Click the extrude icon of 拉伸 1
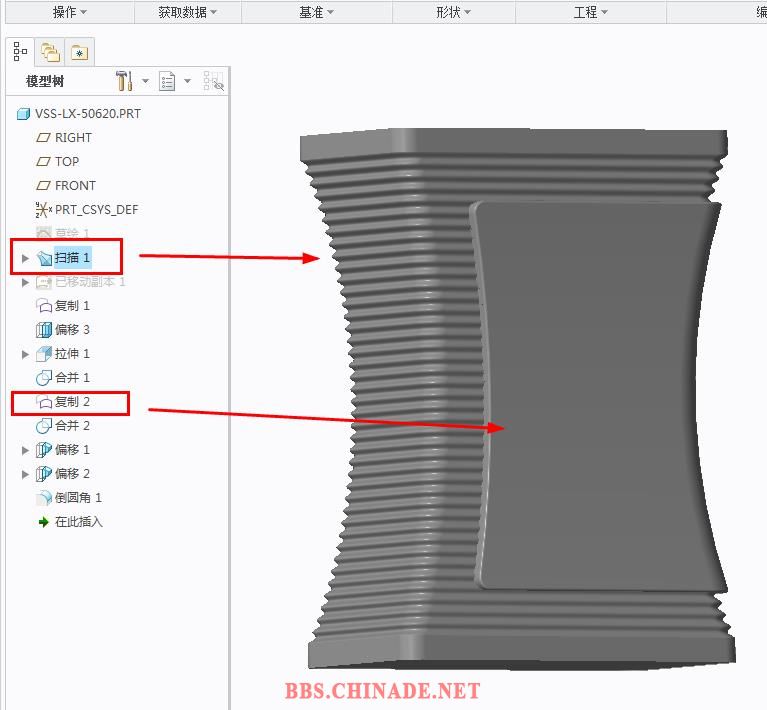 [x=44, y=354]
